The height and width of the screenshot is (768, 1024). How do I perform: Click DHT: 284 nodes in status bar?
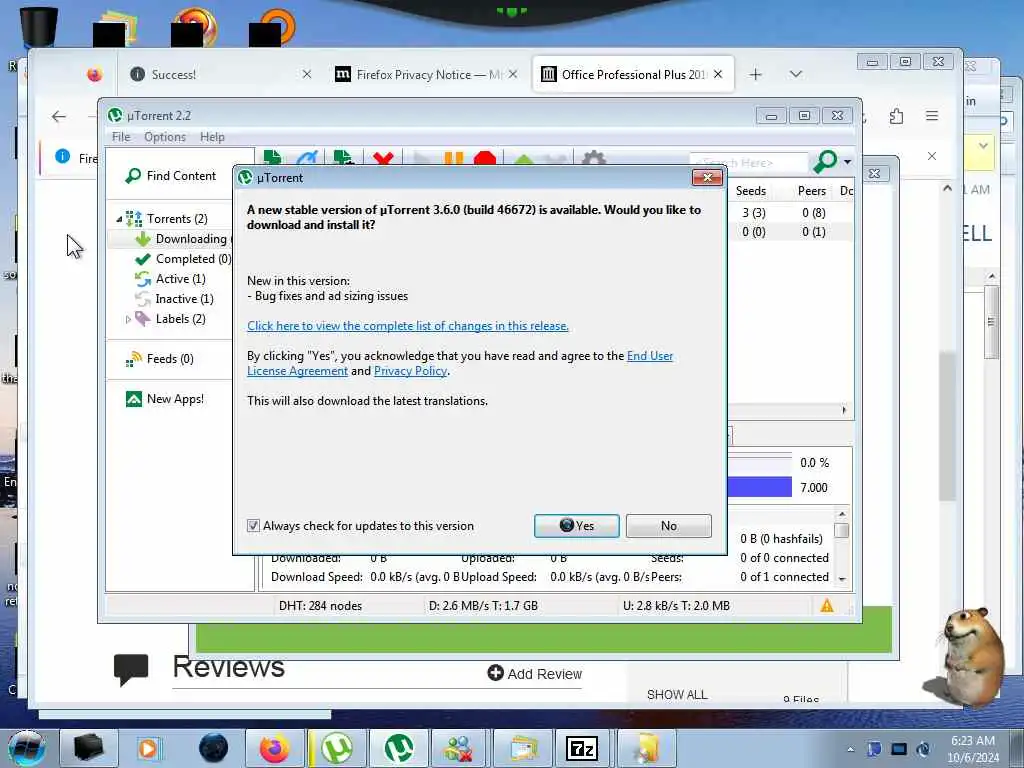coord(320,605)
